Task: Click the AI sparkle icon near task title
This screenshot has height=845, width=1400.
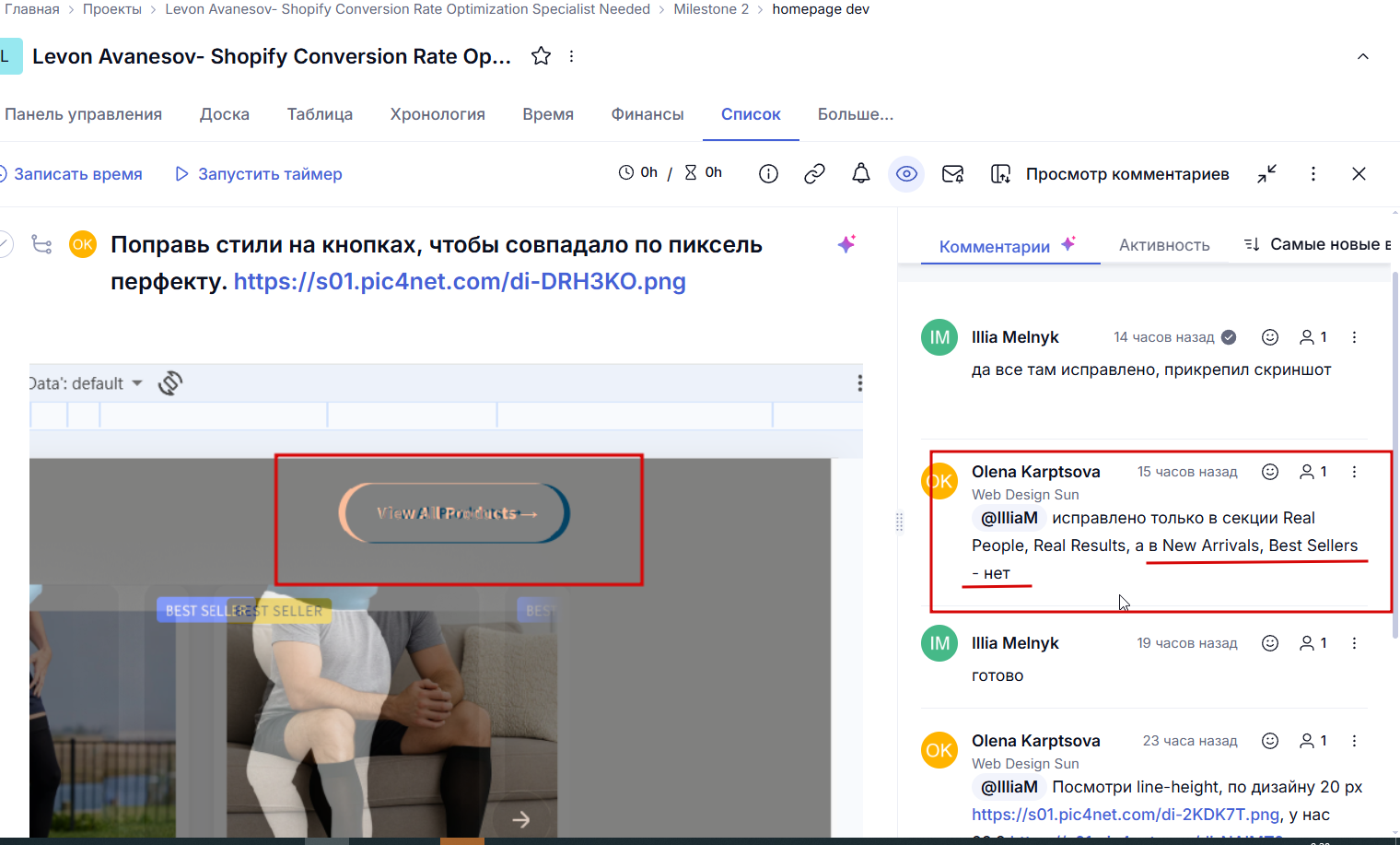Action: pyautogui.click(x=846, y=244)
